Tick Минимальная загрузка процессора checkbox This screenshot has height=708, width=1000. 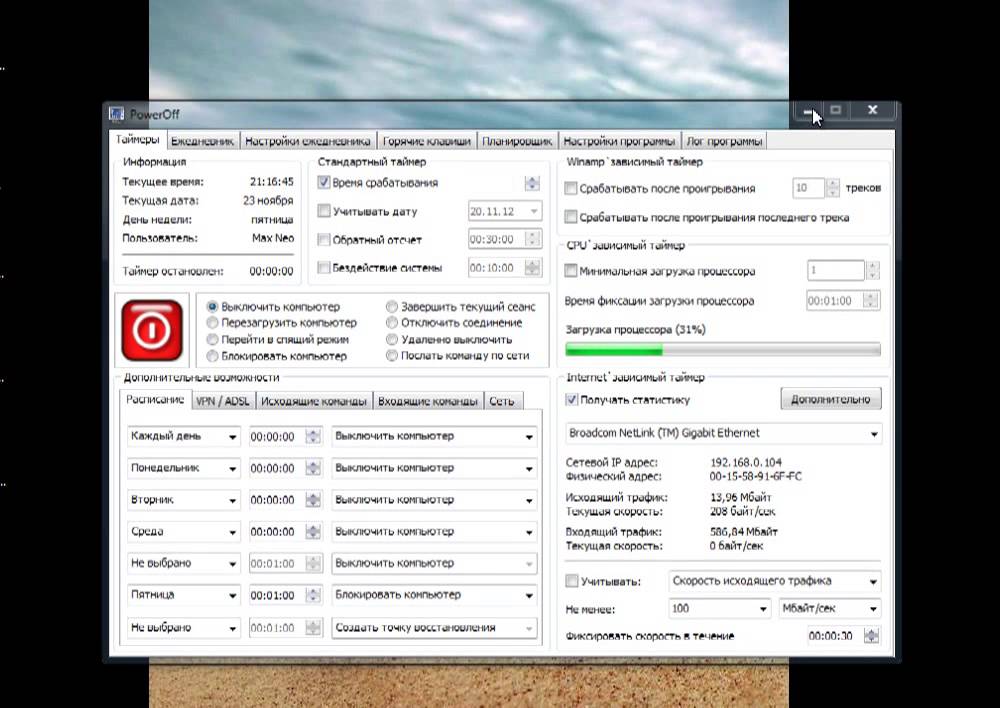(x=571, y=270)
